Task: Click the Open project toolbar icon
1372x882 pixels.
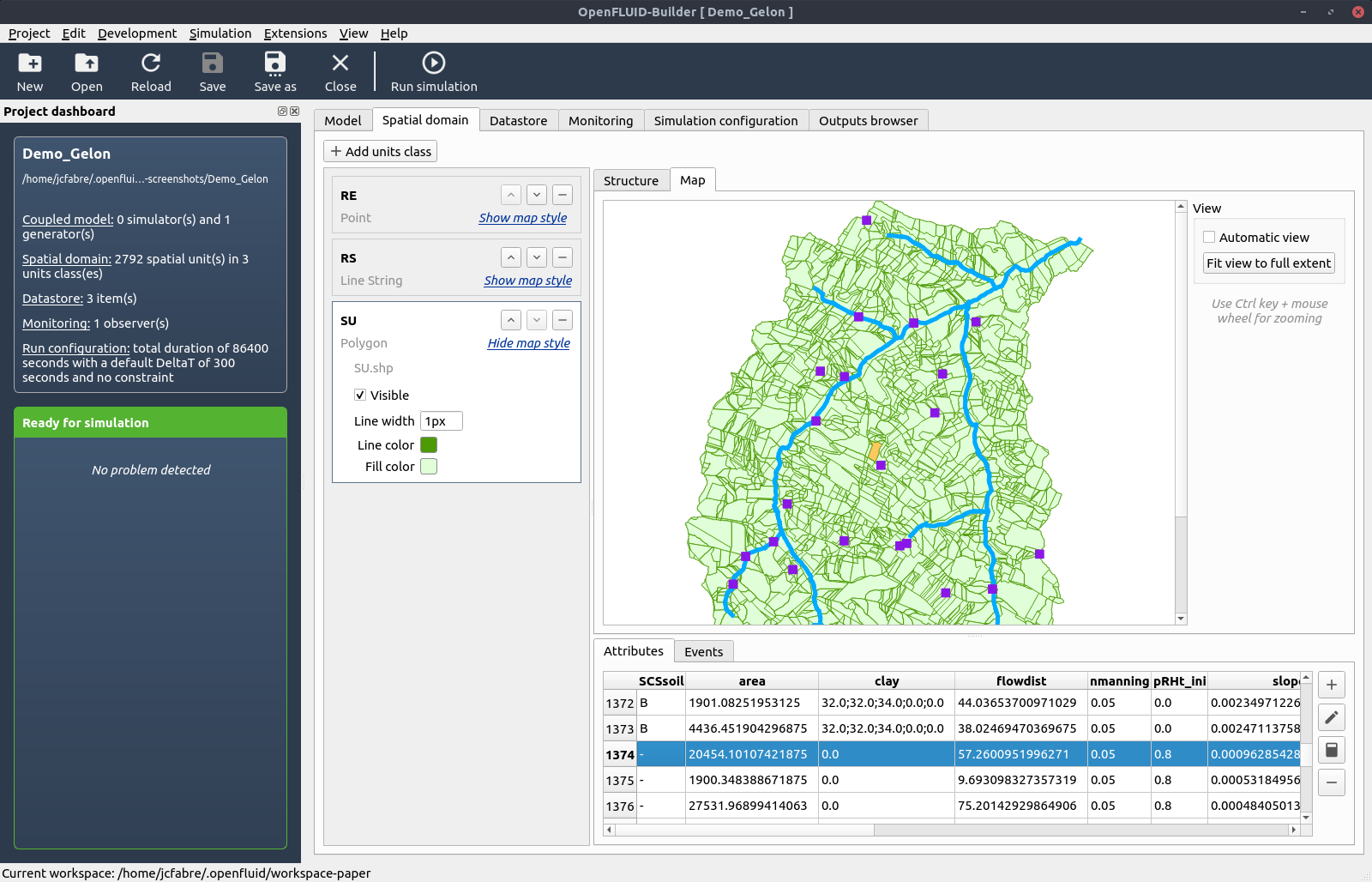Action: click(87, 63)
